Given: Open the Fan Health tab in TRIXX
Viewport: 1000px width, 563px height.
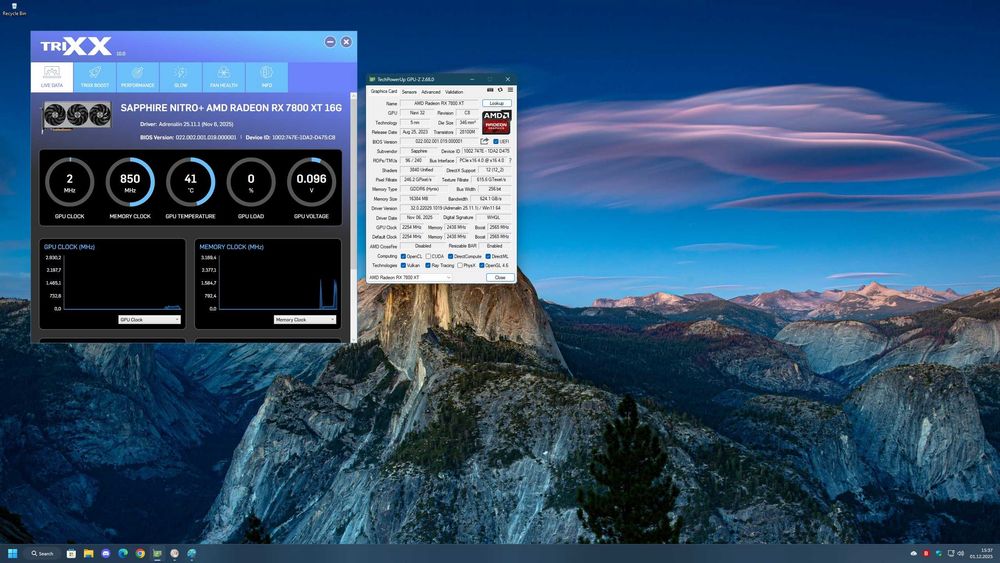Looking at the screenshot, I should coord(224,77).
